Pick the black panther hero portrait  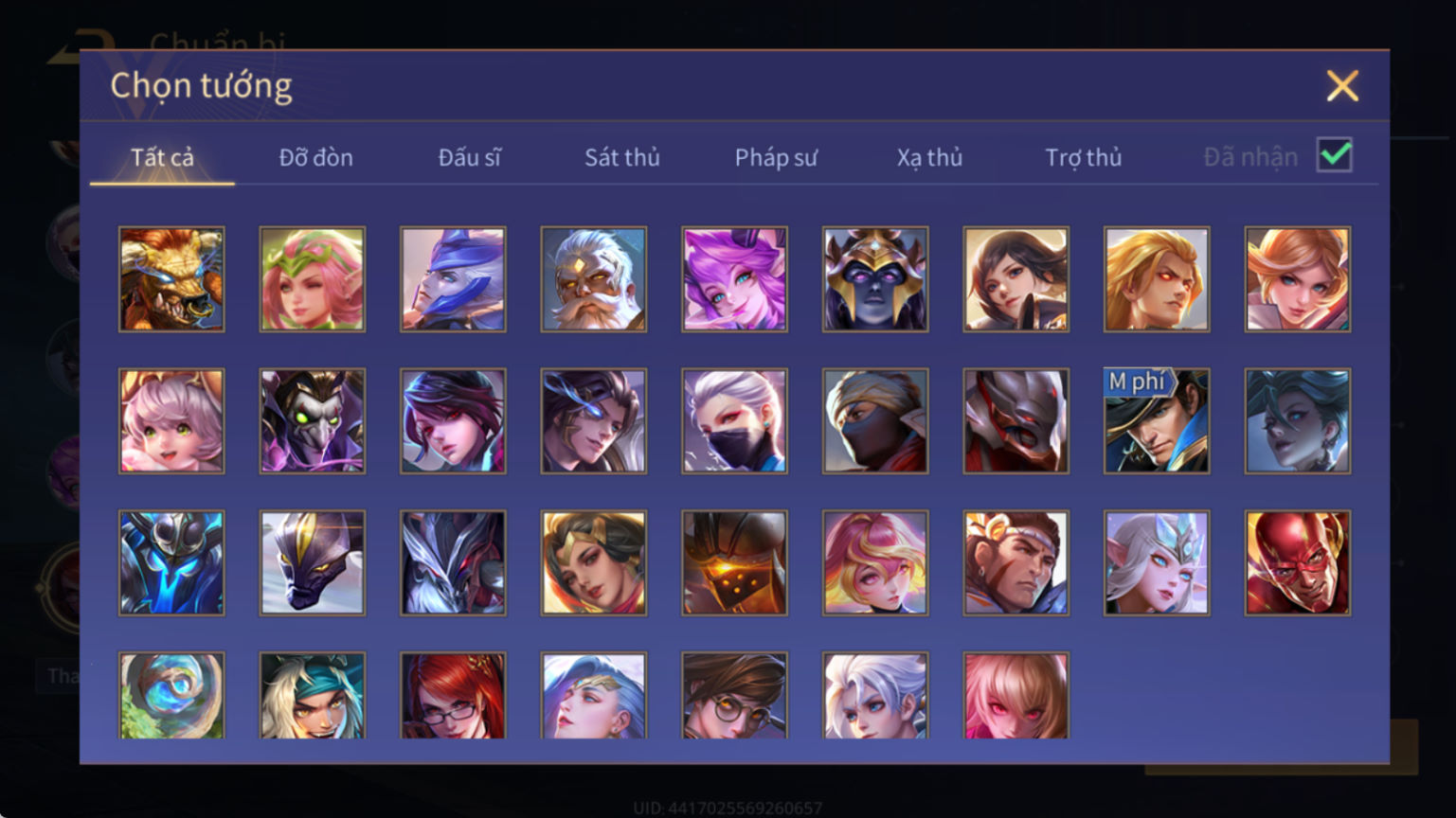click(313, 563)
